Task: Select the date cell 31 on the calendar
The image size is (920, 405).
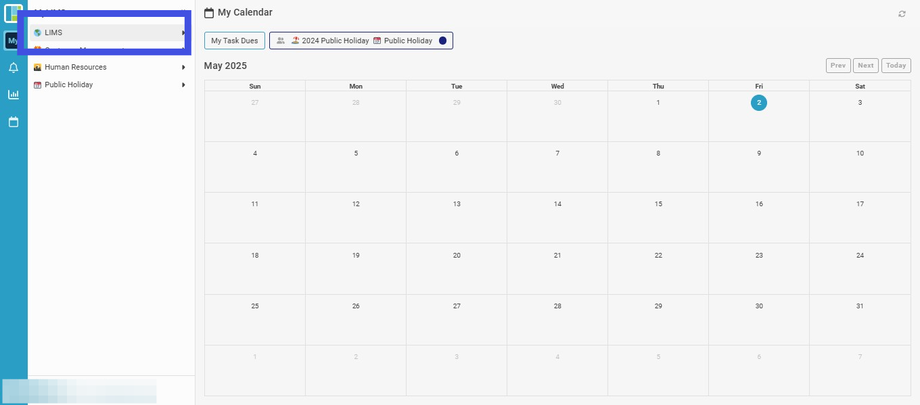Action: 860,320
